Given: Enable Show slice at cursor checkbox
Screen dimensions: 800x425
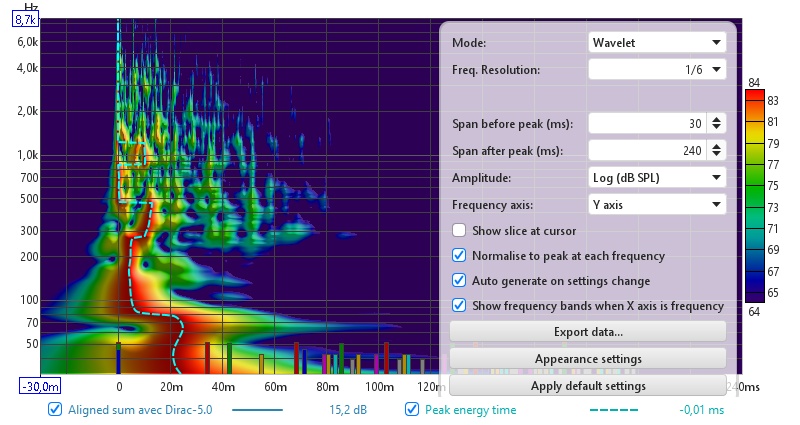Looking at the screenshot, I should click(x=459, y=231).
